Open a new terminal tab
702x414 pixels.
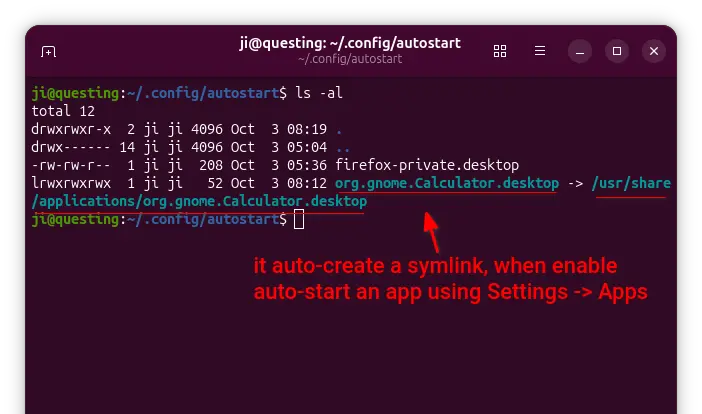(x=48, y=51)
